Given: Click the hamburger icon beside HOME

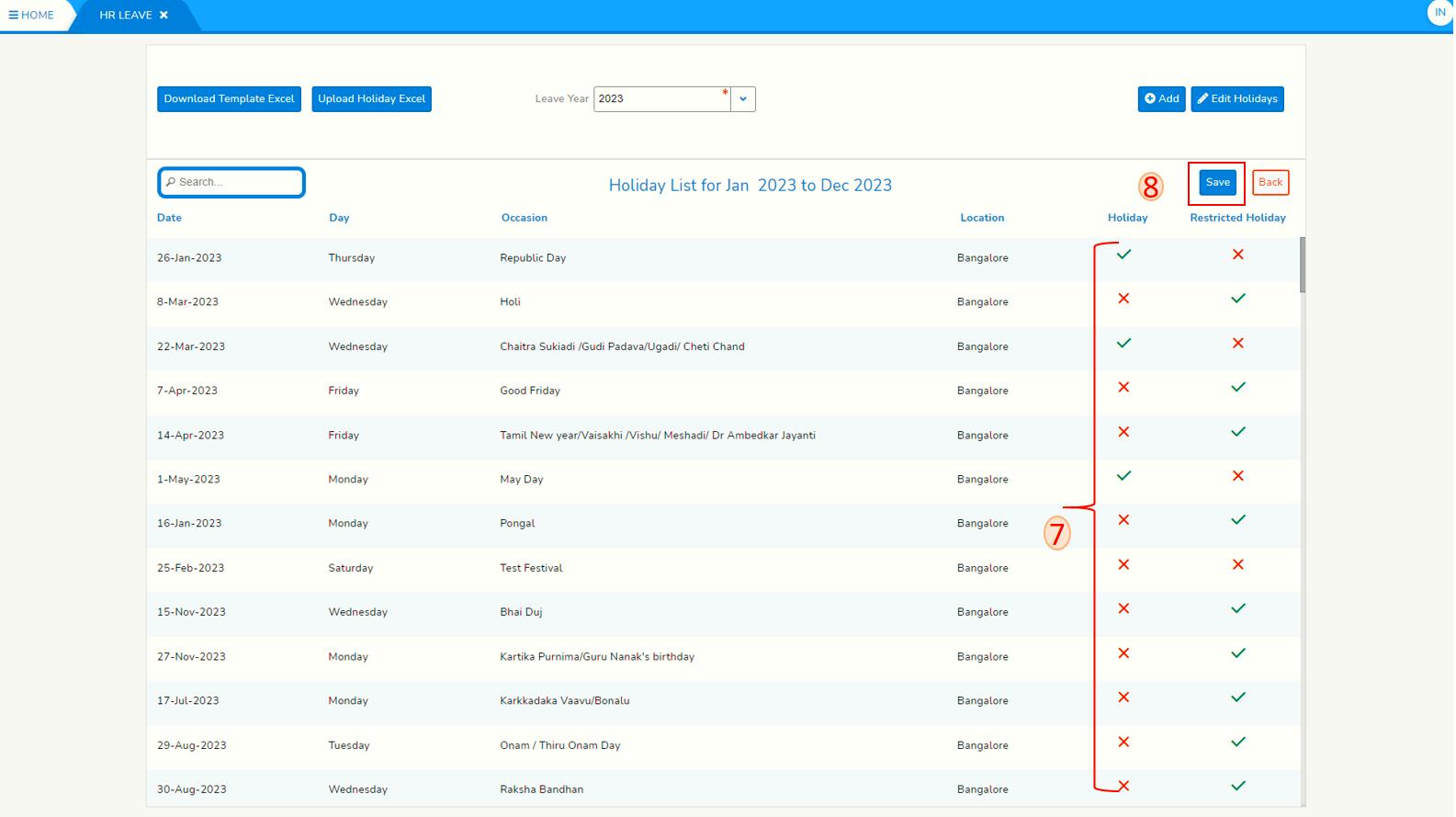Looking at the screenshot, I should [13, 16].
